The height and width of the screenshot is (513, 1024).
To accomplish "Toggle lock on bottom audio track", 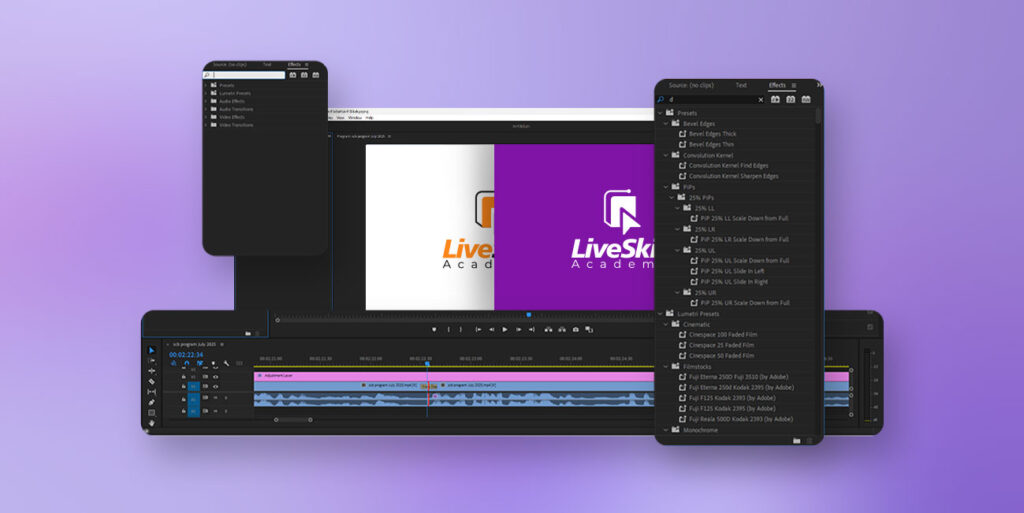I will pyautogui.click(x=184, y=411).
